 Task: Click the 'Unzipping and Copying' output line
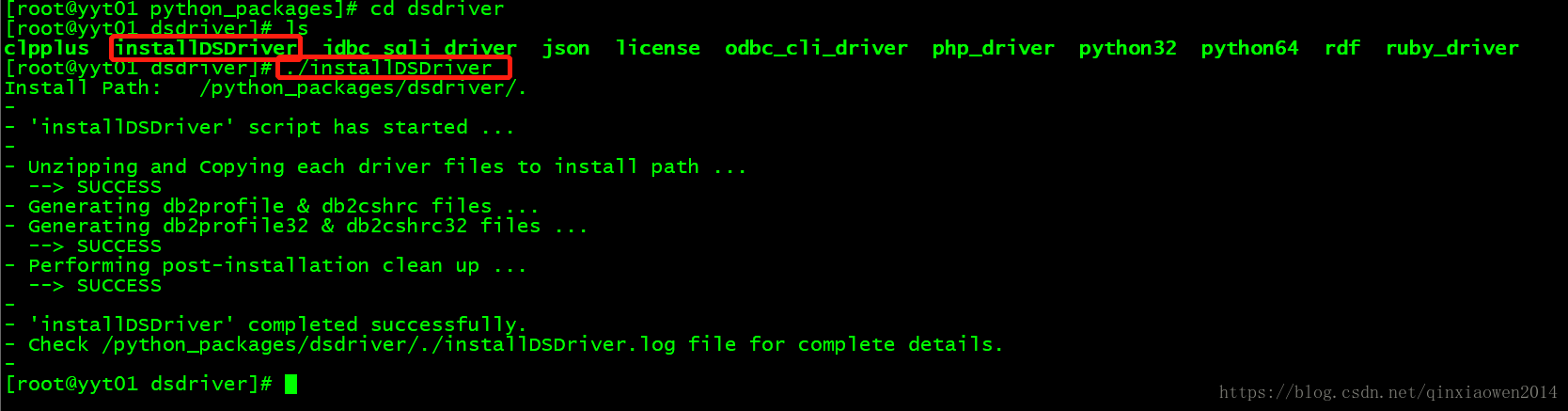tap(387, 166)
